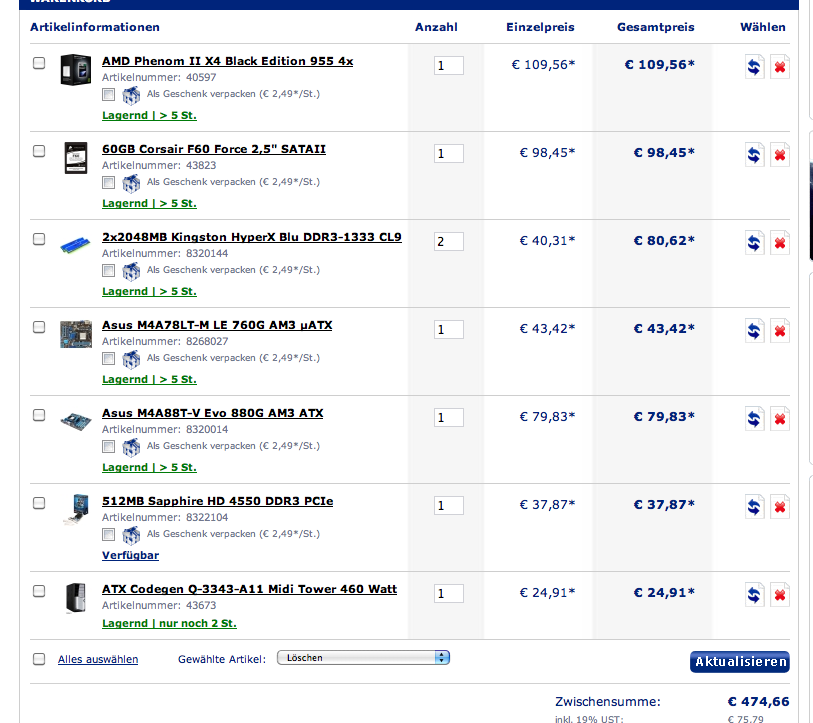Open 512MB Sapphire HD 4550 link
Screen dimensions: 813x723
218,501
